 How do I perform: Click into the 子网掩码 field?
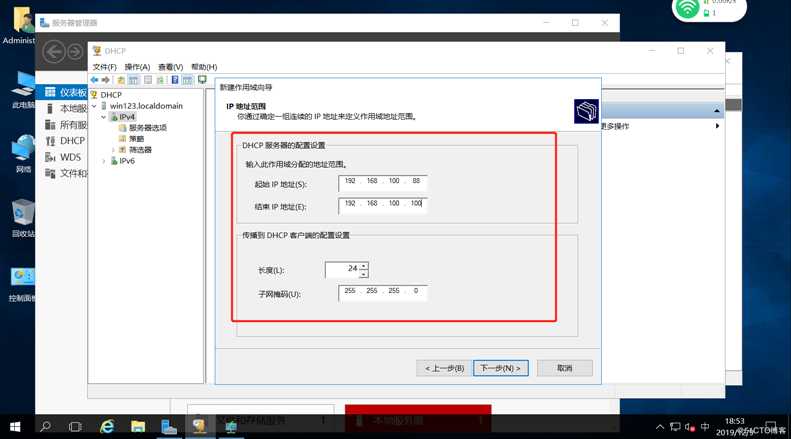pos(383,292)
